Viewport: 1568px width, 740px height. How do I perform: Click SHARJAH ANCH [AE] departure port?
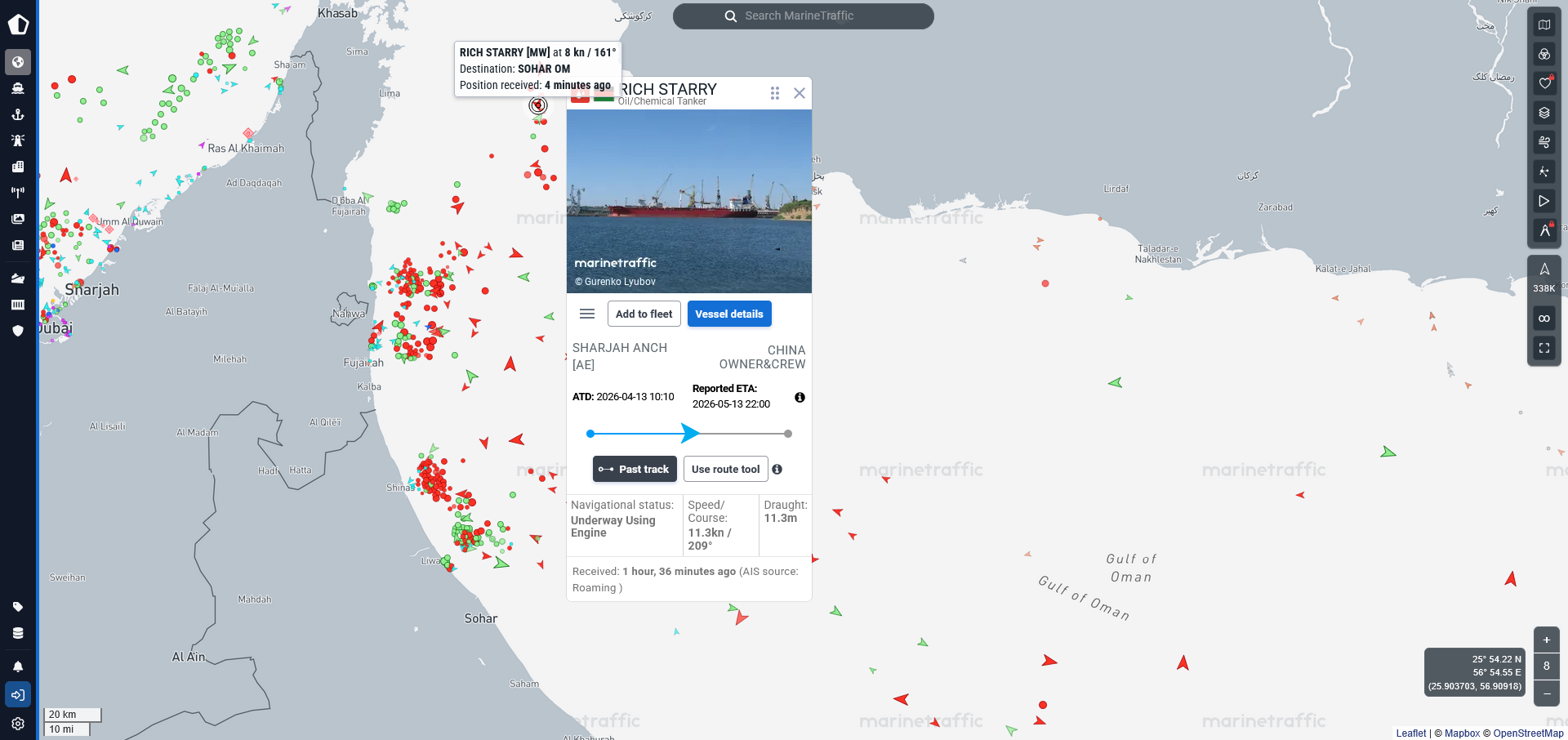pos(620,356)
